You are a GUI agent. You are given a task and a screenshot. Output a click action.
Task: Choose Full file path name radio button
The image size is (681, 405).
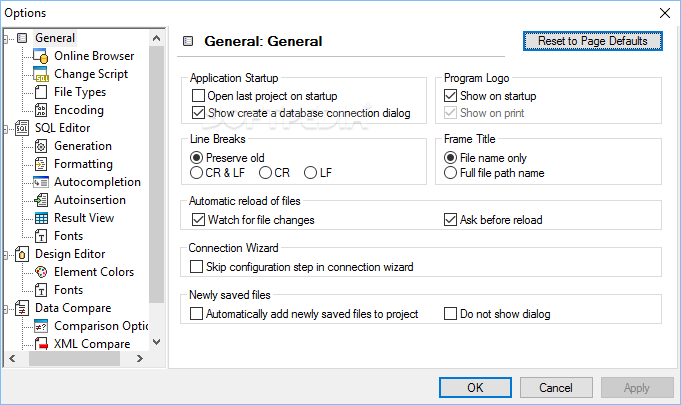click(450, 173)
